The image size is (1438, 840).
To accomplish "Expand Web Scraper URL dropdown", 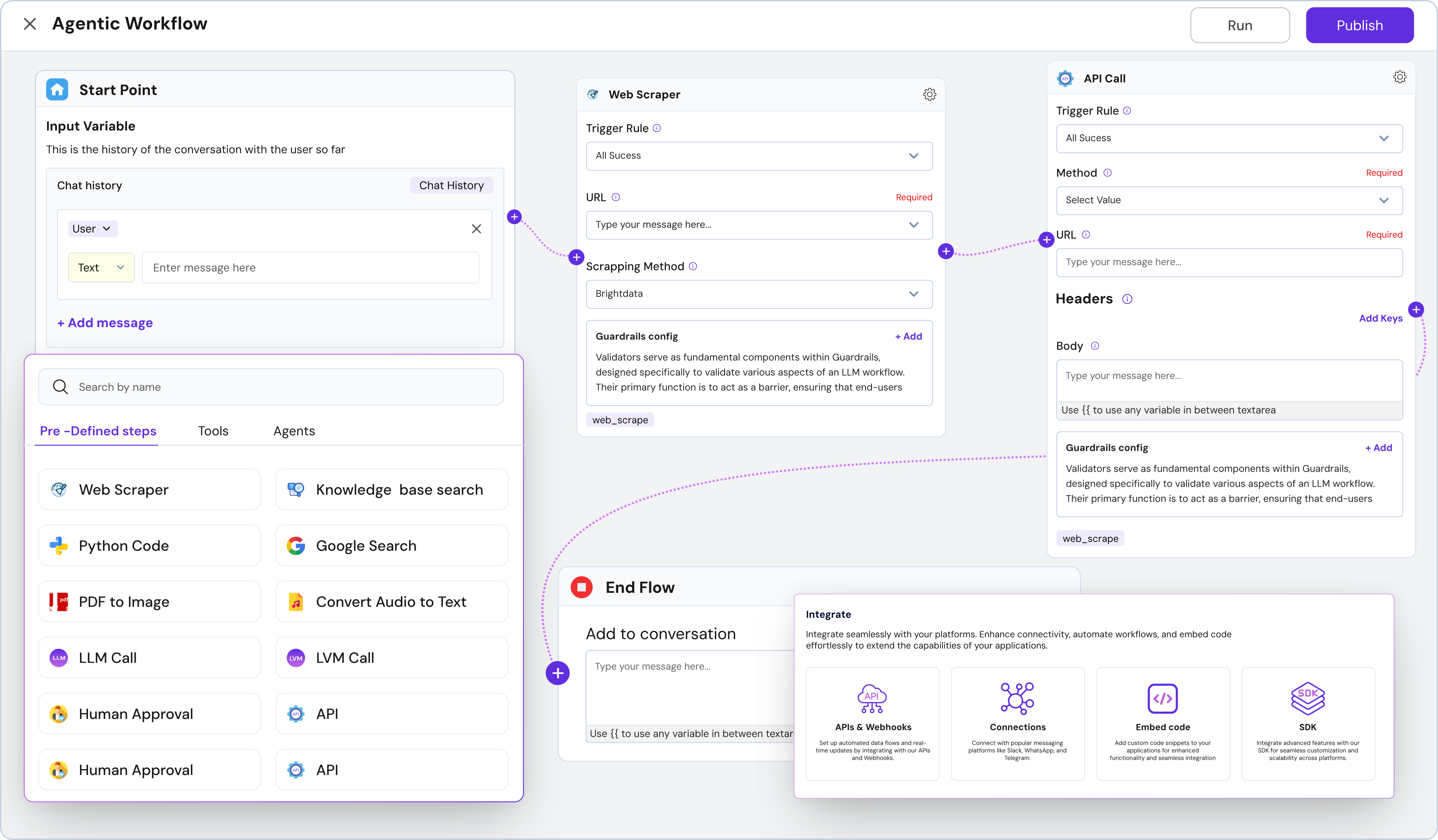I will pyautogui.click(x=759, y=225).
